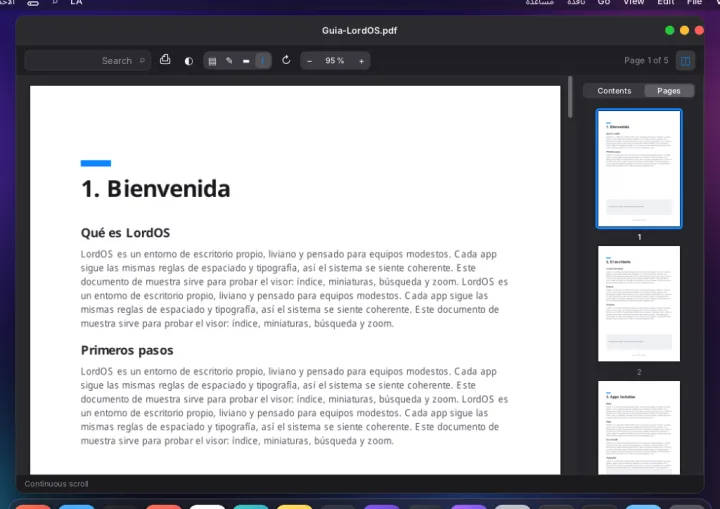Click the 95 % zoom level display
This screenshot has width=720, height=509.
(x=335, y=61)
